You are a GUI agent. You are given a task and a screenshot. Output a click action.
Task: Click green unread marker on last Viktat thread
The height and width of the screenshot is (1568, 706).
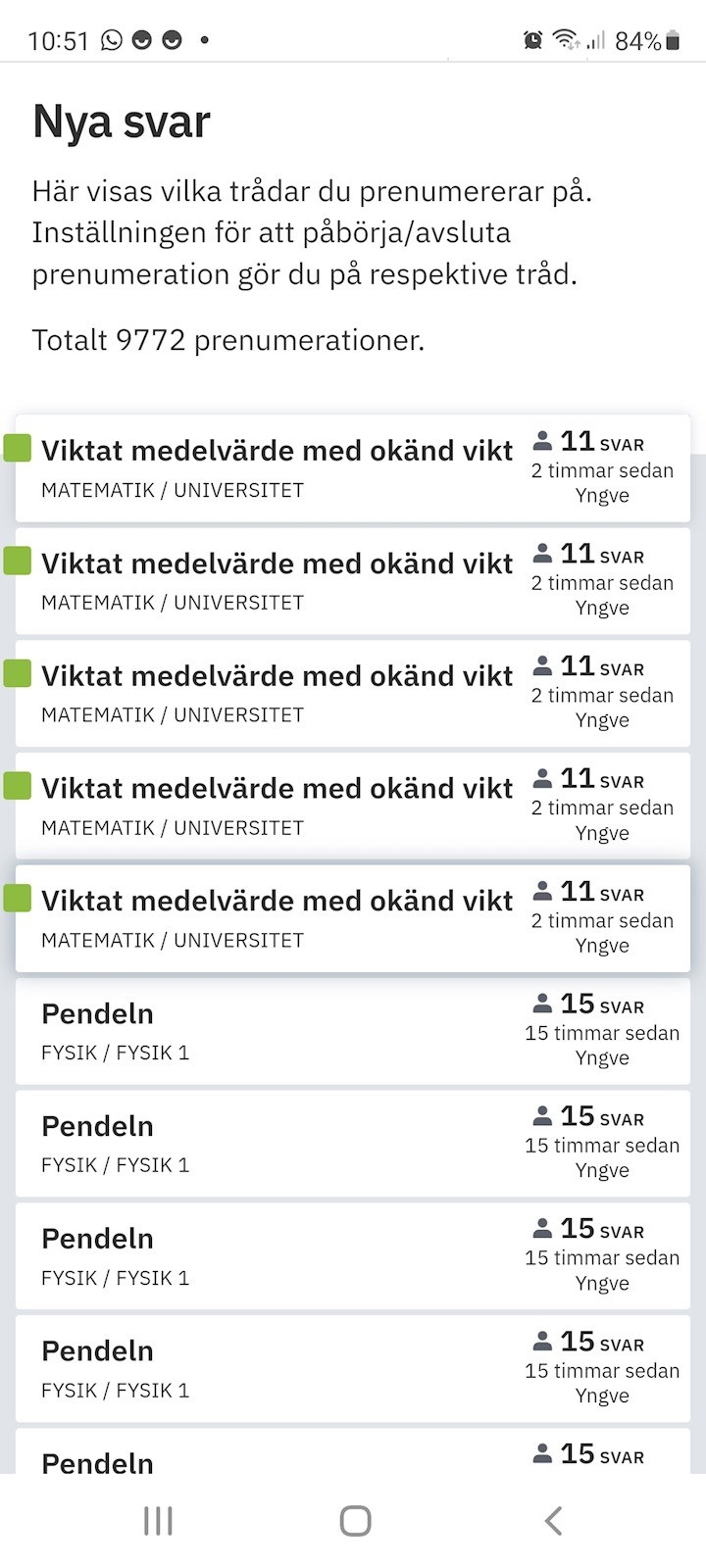click(x=18, y=899)
